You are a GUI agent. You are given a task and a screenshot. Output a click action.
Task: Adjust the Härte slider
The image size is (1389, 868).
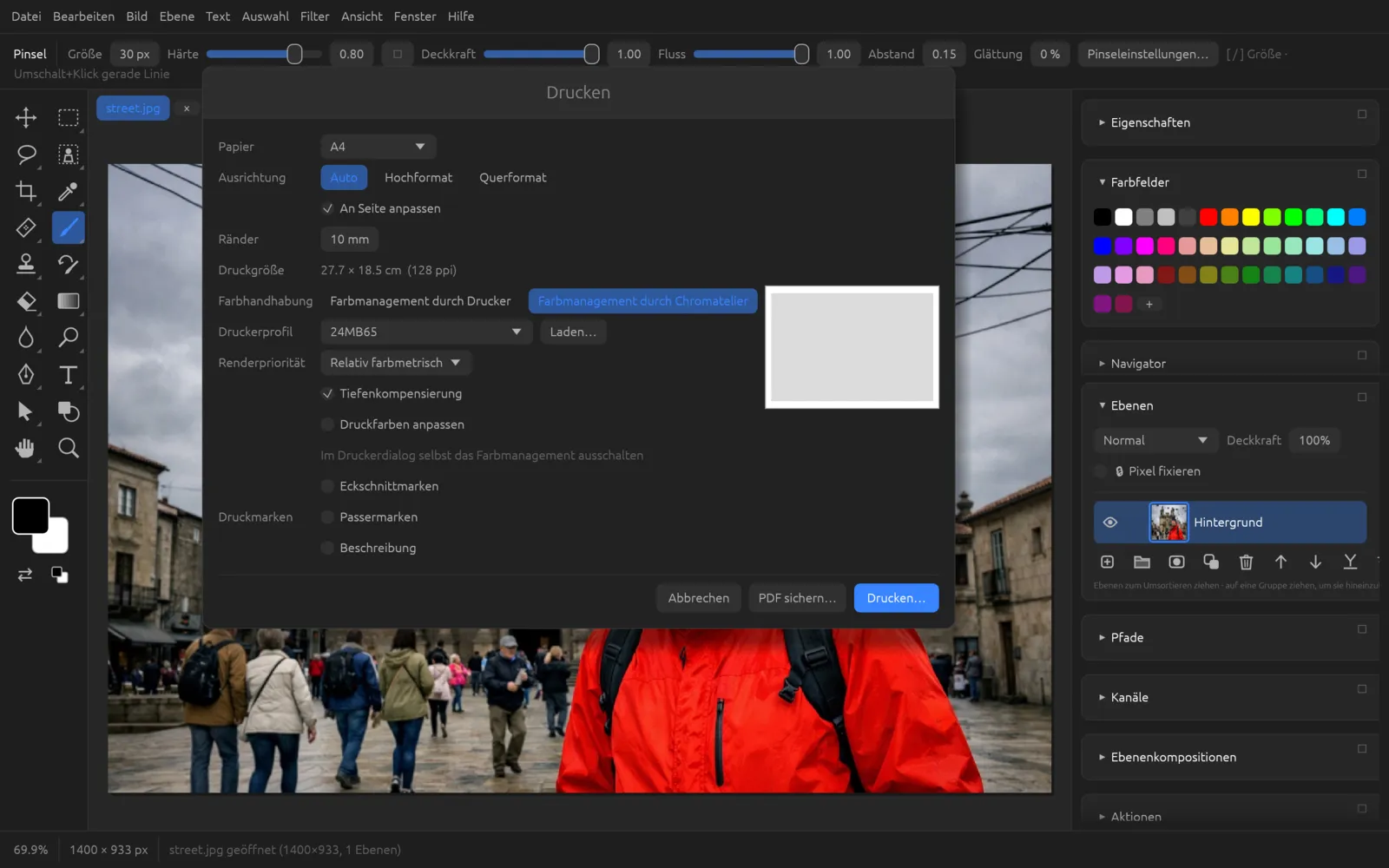264,54
